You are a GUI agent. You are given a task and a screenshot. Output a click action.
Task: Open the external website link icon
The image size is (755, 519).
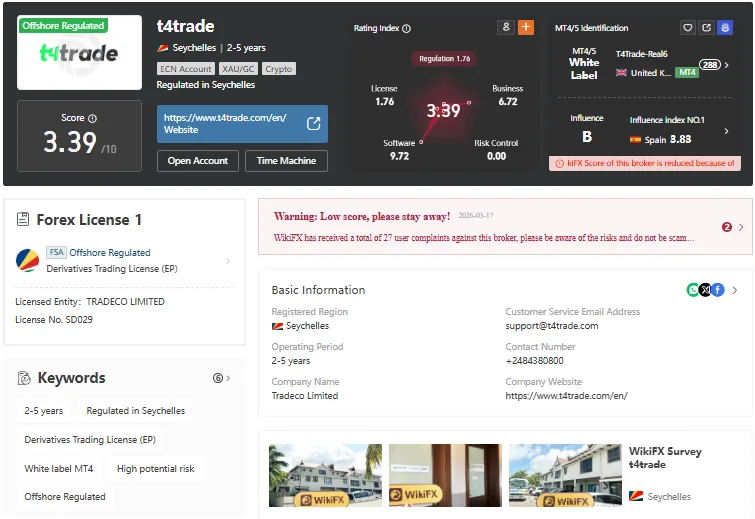[x=313, y=124]
